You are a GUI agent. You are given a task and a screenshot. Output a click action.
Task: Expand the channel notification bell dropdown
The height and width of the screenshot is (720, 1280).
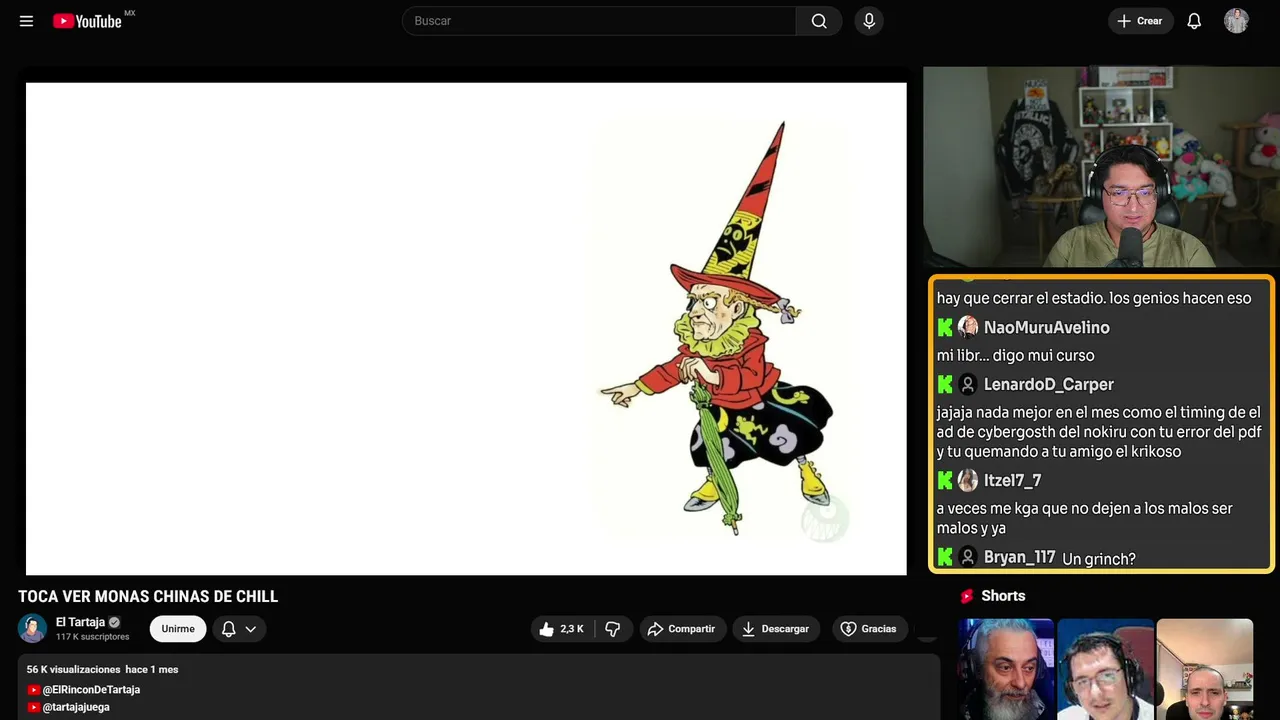[x=239, y=629]
